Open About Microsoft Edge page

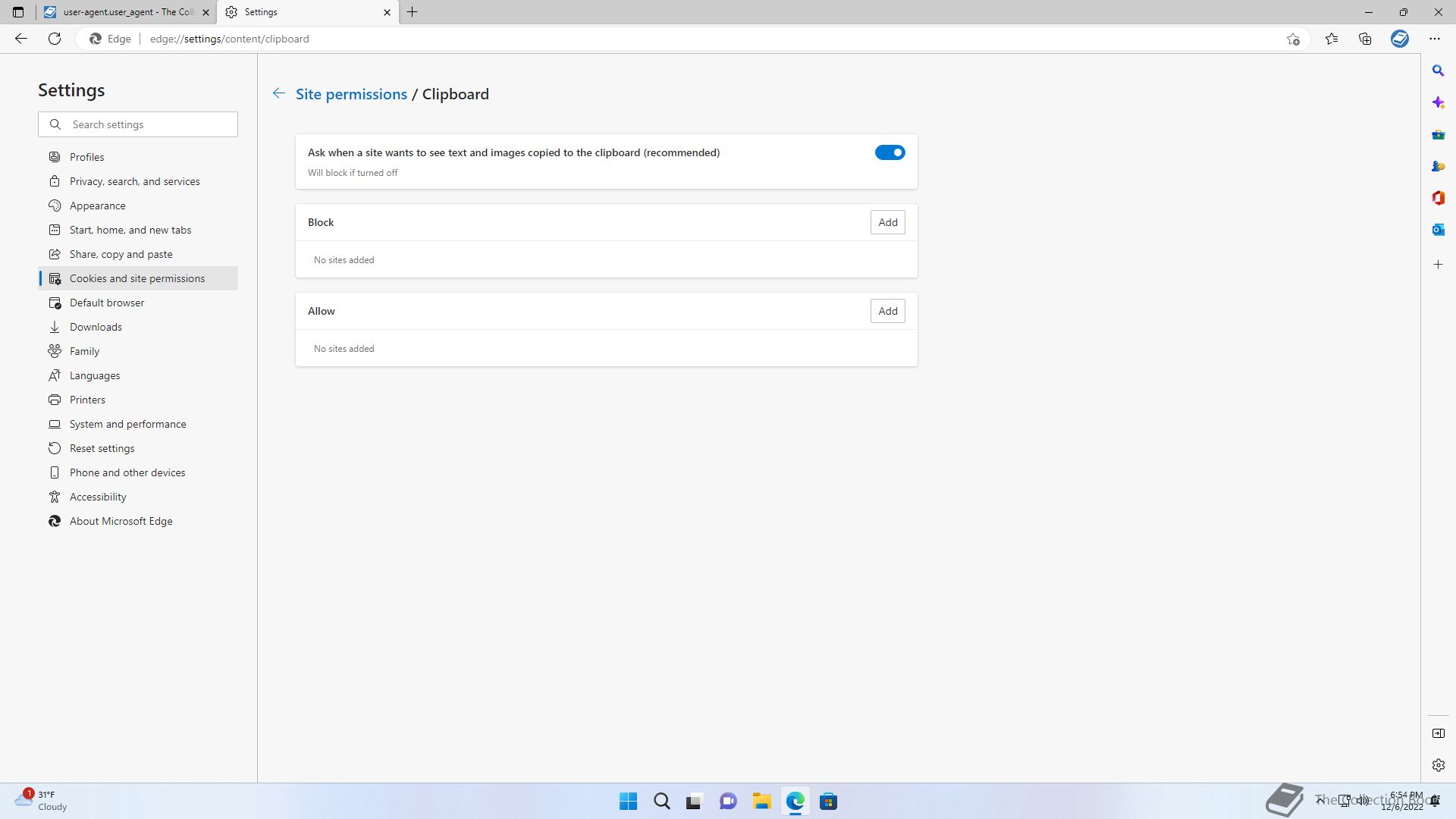click(138, 521)
